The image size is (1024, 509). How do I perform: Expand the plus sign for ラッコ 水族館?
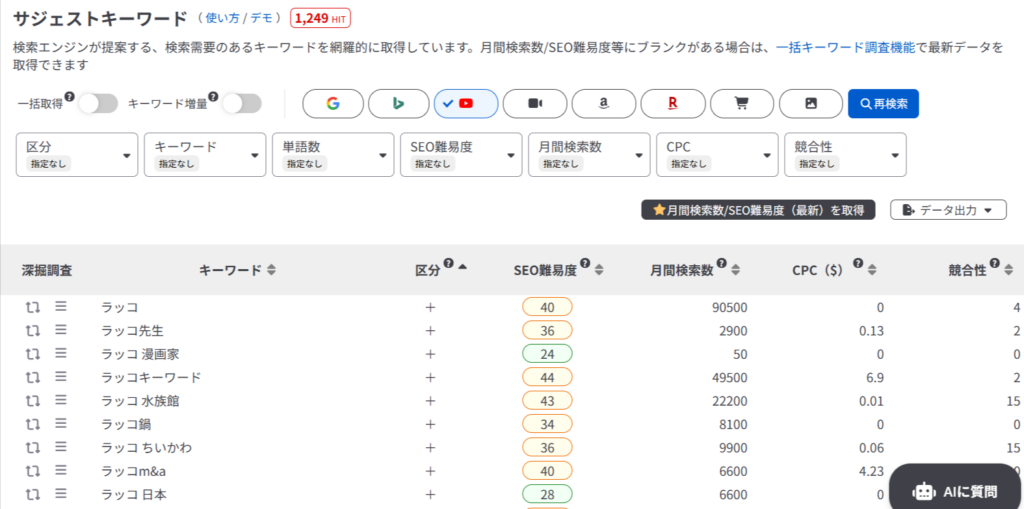point(431,401)
